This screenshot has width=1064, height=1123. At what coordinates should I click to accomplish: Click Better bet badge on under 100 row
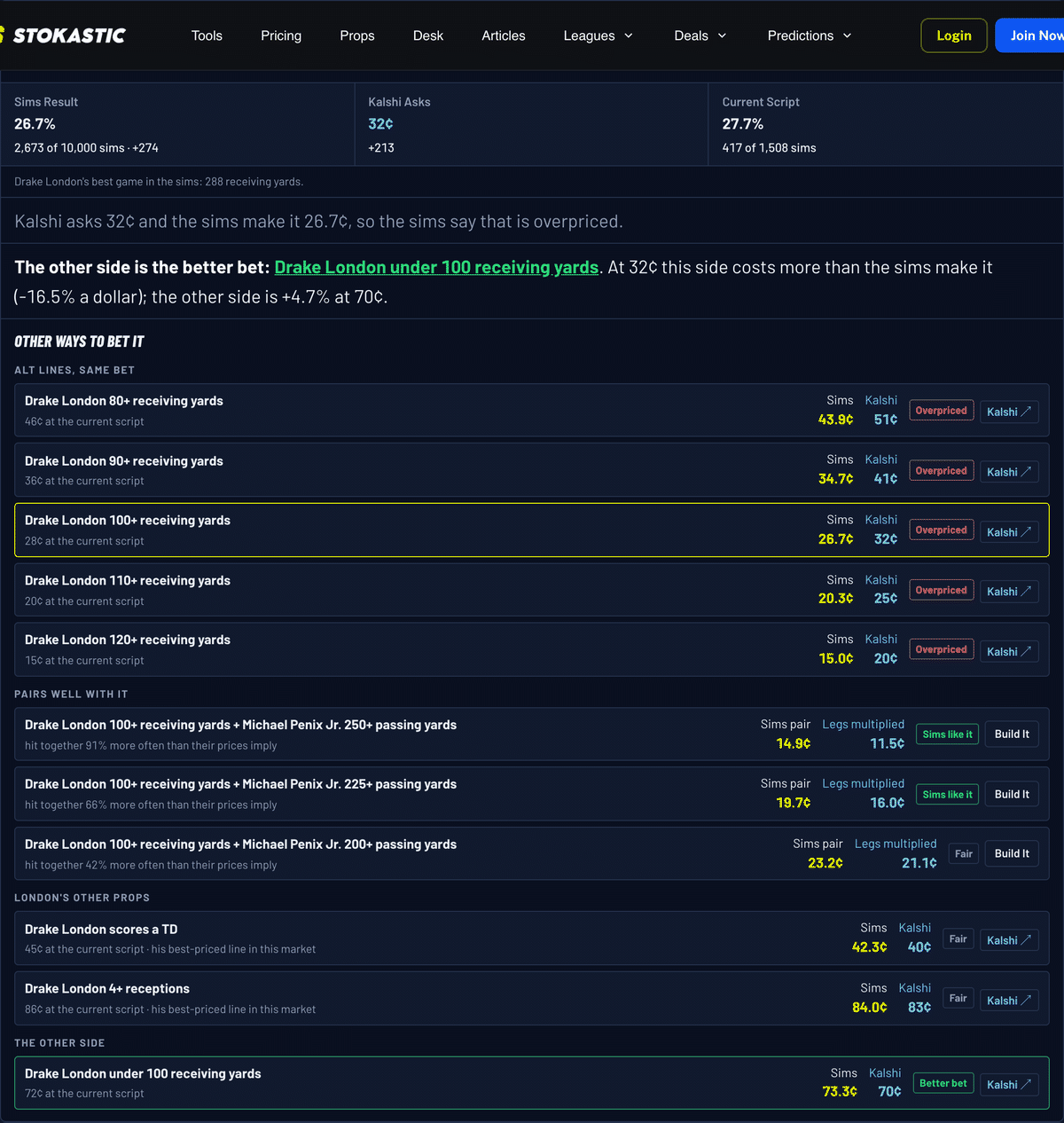point(943,1083)
